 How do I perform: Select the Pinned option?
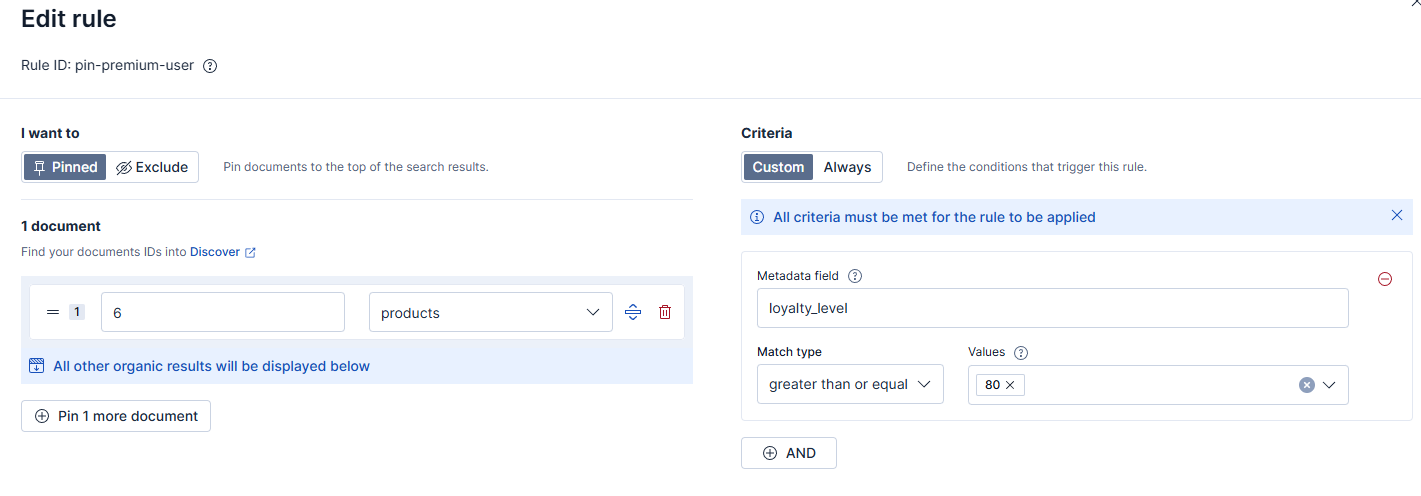point(66,167)
